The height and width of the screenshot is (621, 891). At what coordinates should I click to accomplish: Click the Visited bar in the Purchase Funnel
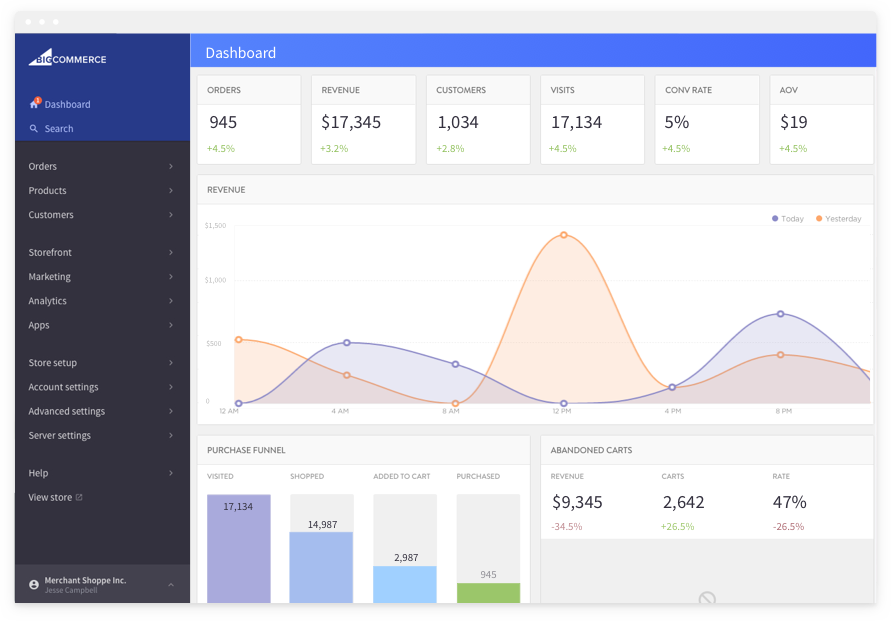(x=239, y=548)
